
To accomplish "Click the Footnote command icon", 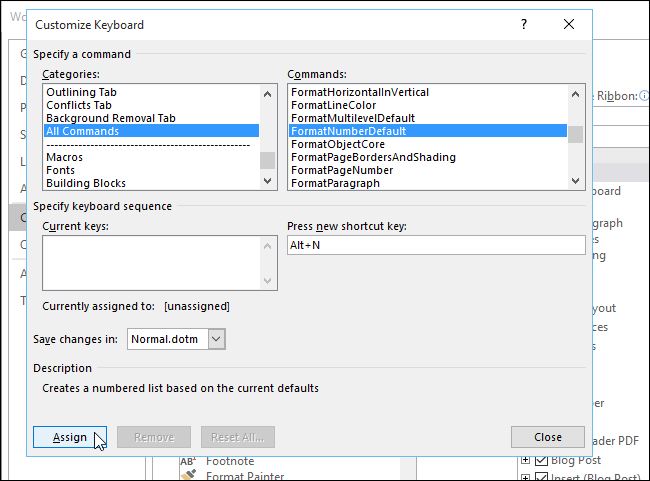I will (187, 461).
